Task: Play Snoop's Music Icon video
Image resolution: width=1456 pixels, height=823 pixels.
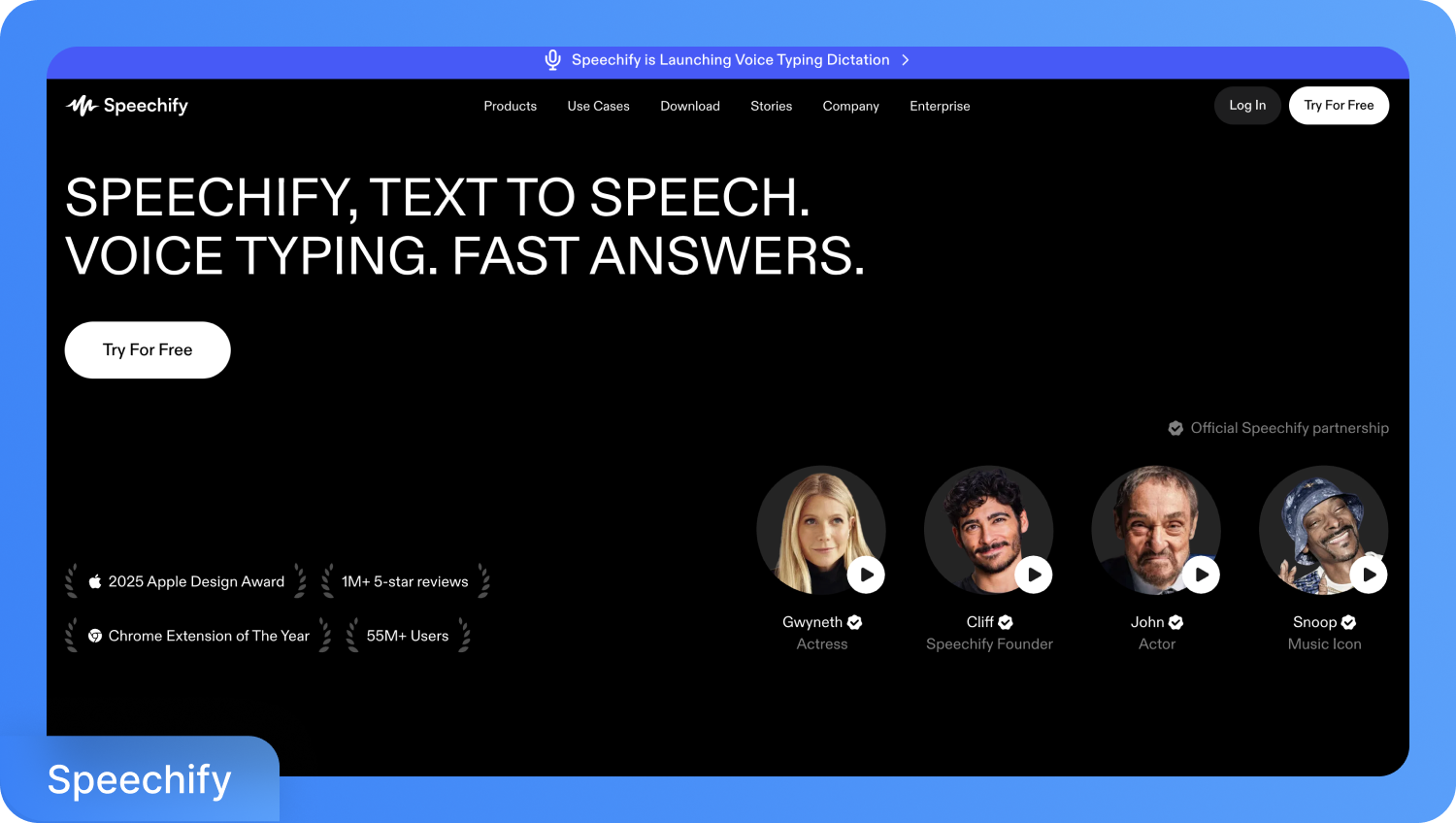Action: click(1369, 575)
